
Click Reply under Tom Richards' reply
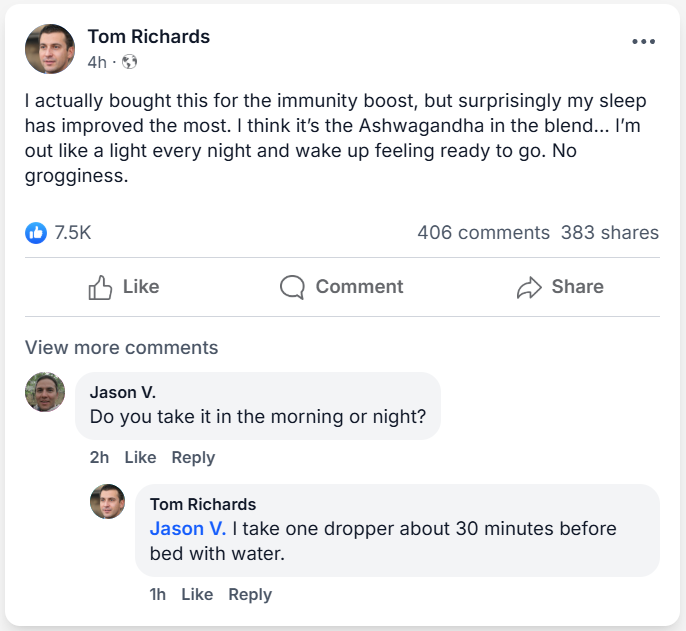[250, 594]
